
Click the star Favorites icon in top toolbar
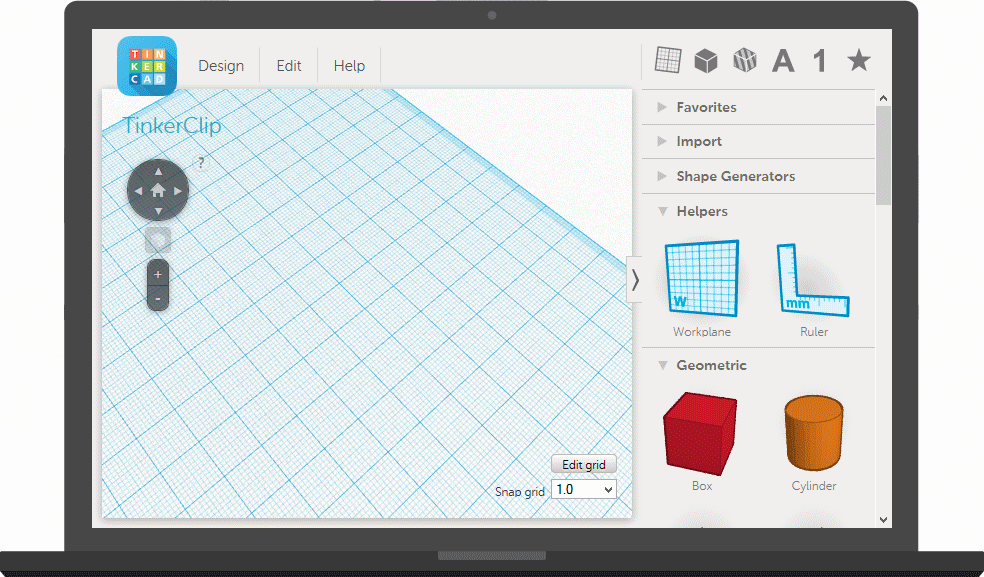coord(858,61)
